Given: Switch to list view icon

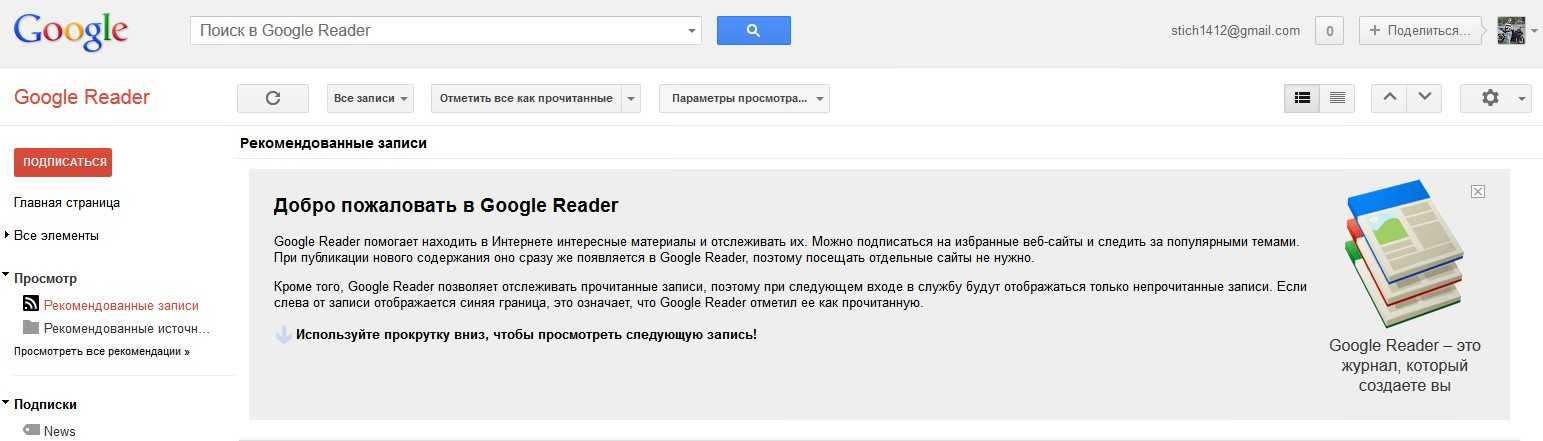Looking at the screenshot, I should coord(1337,98).
